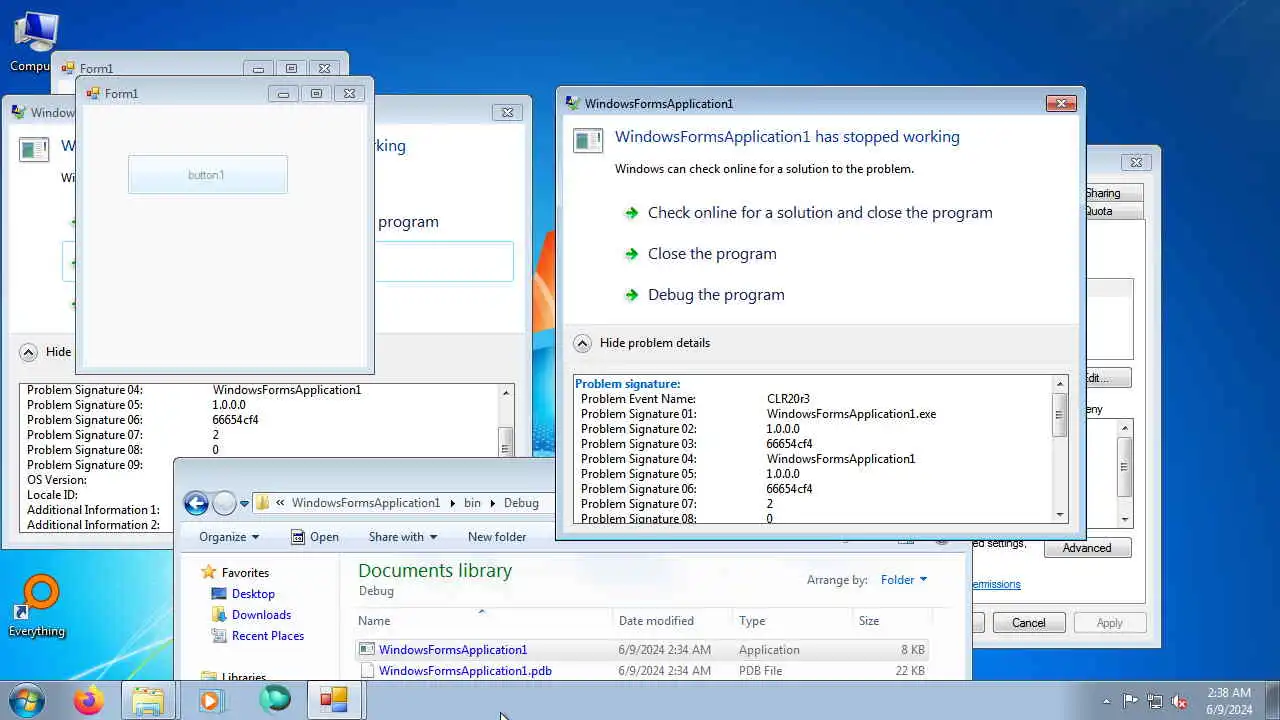Screen dimensions: 1280x720
Task: Click PDB file icon
Action: (367, 671)
